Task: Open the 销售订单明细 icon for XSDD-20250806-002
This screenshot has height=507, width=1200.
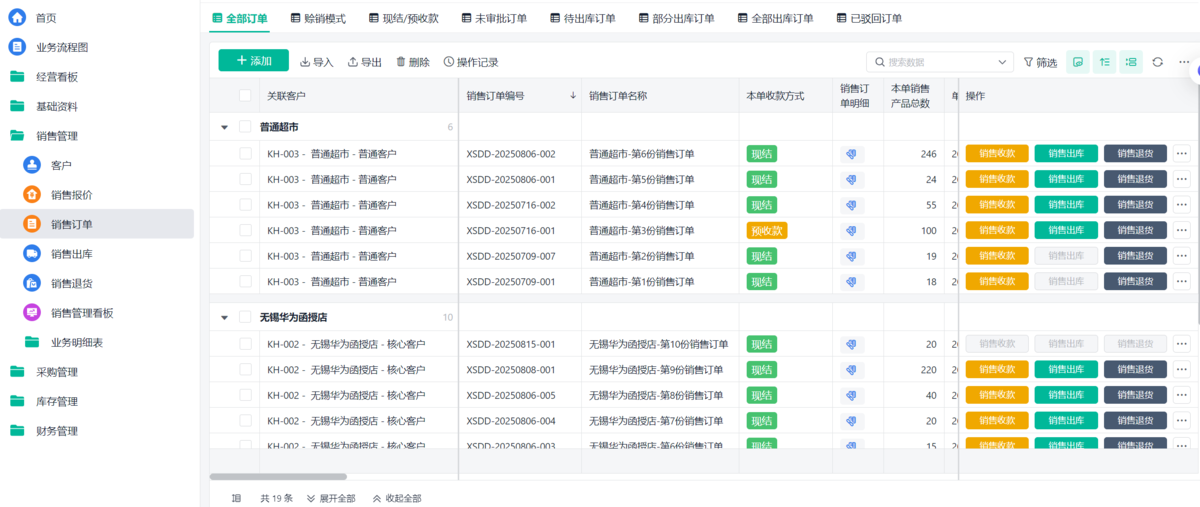Action: (x=851, y=154)
